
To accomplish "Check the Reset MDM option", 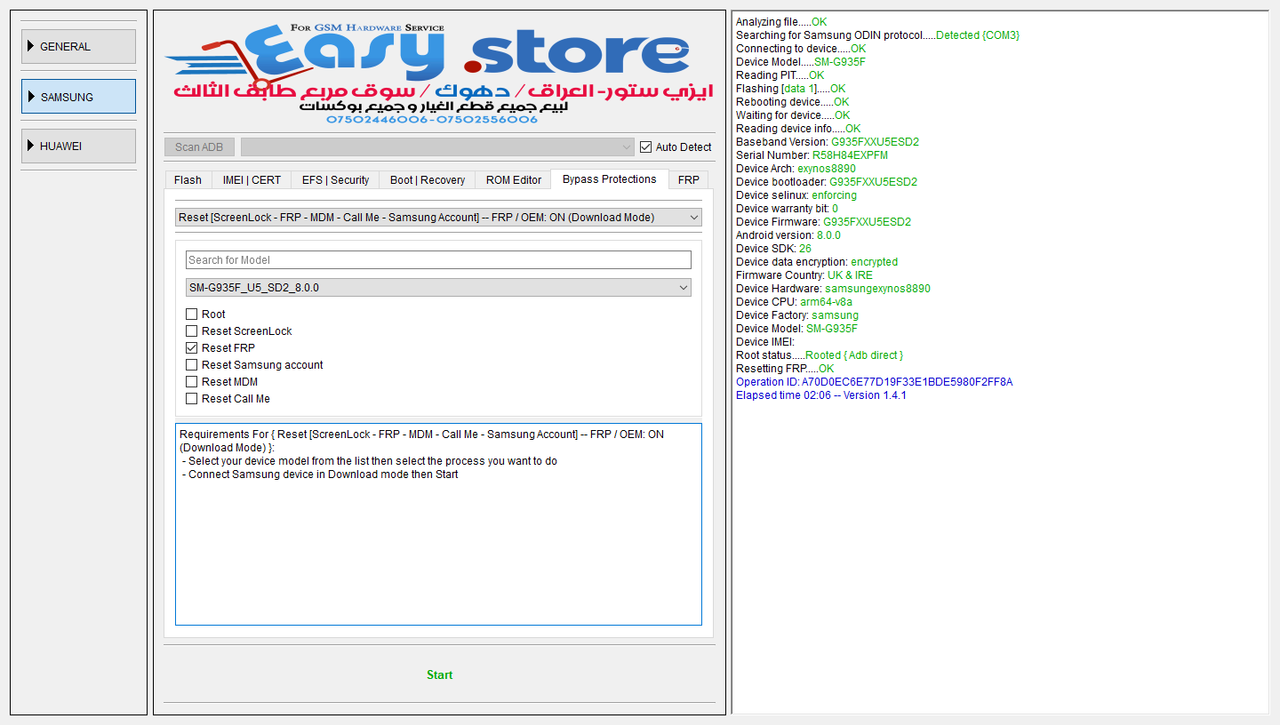I will click(192, 382).
